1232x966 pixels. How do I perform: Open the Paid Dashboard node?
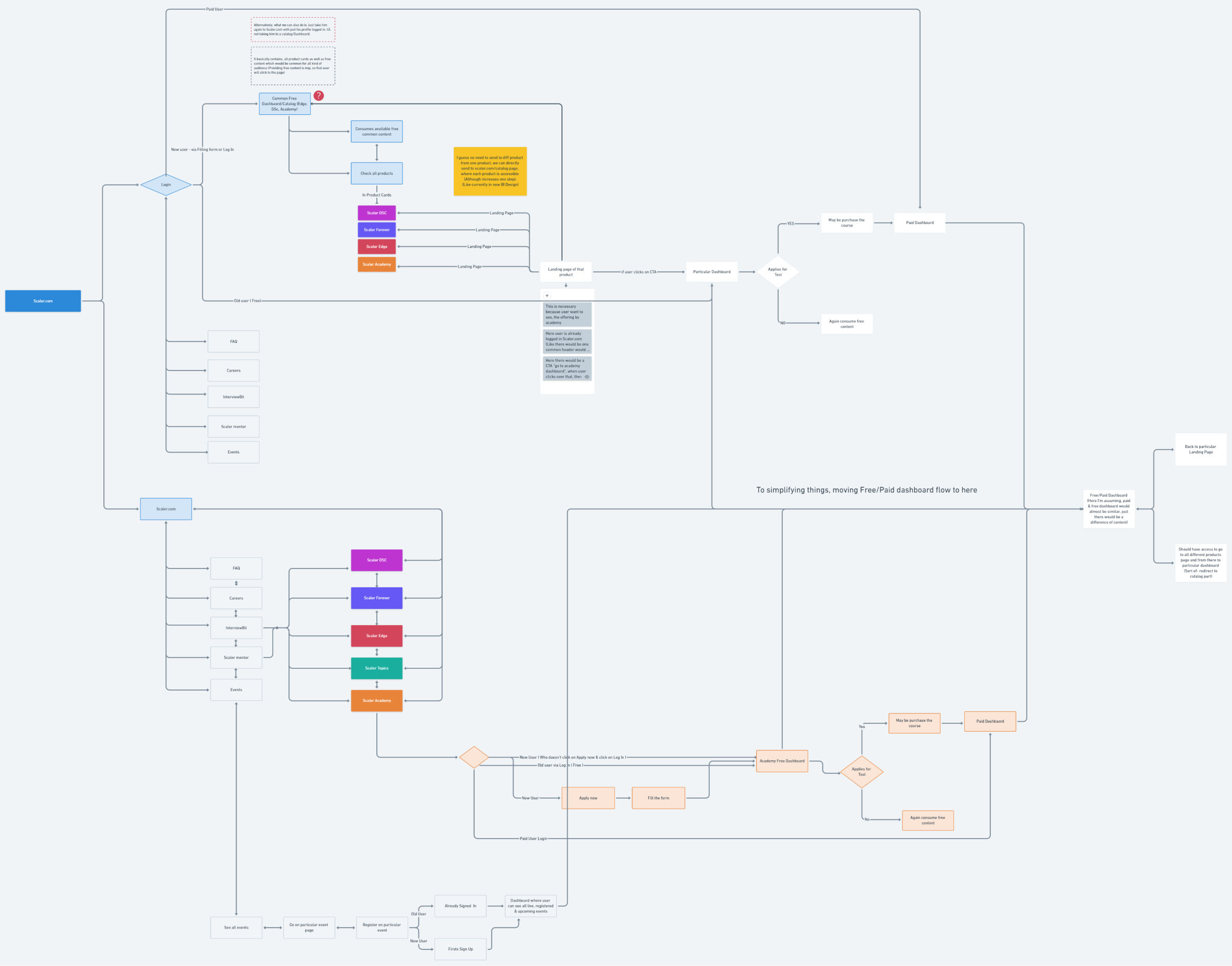pyautogui.click(x=919, y=222)
